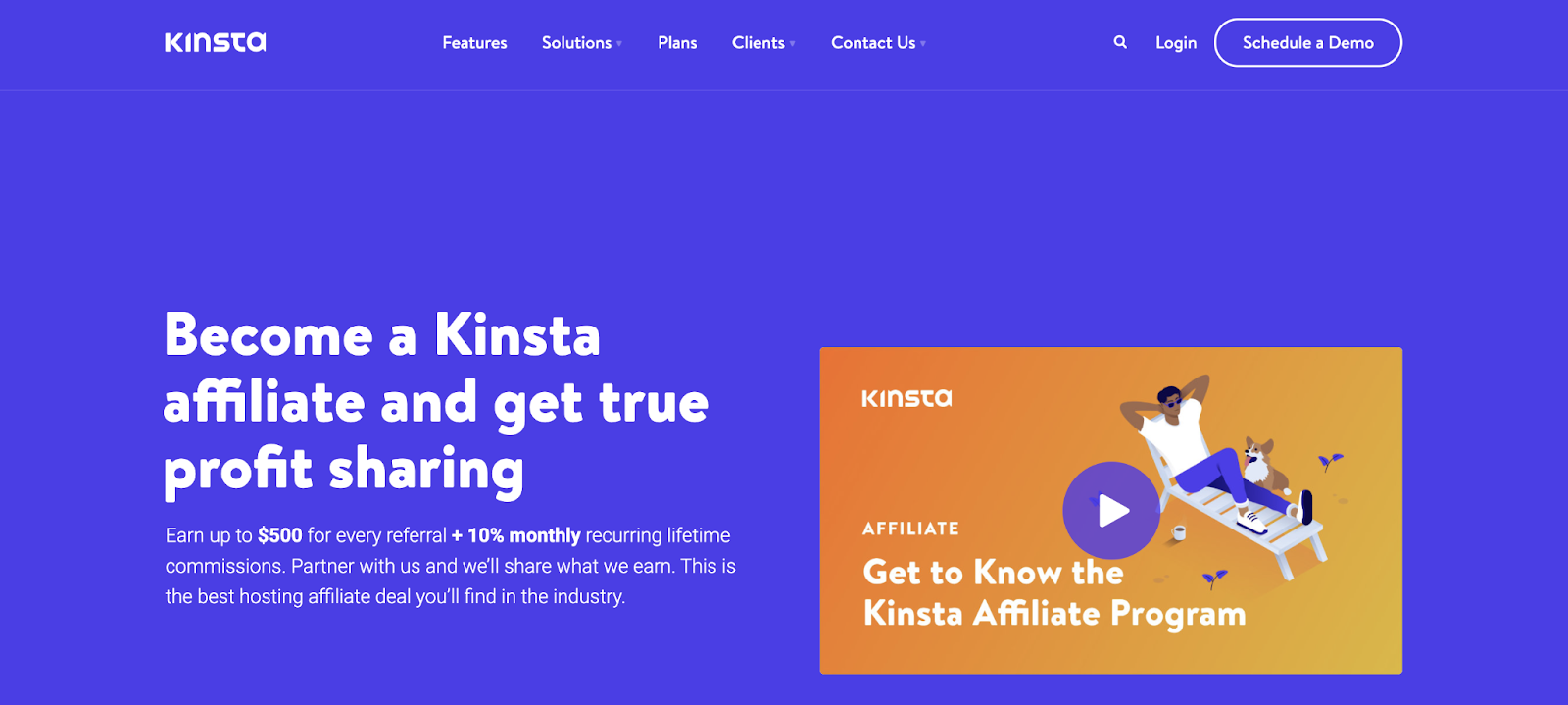Open the Solutions menu item
The width and height of the screenshot is (1568, 705).
point(576,43)
